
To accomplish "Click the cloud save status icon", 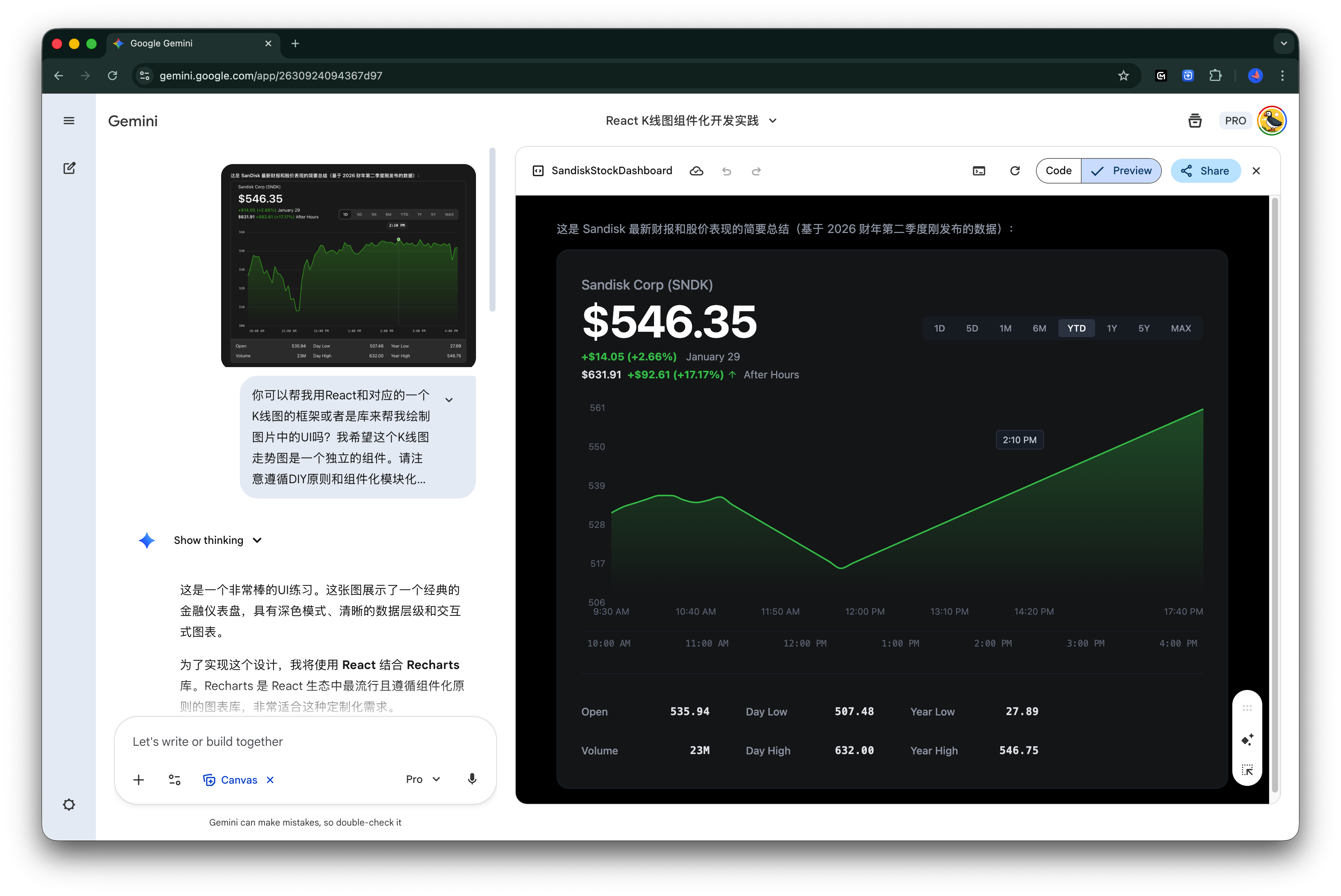I will pyautogui.click(x=696, y=171).
